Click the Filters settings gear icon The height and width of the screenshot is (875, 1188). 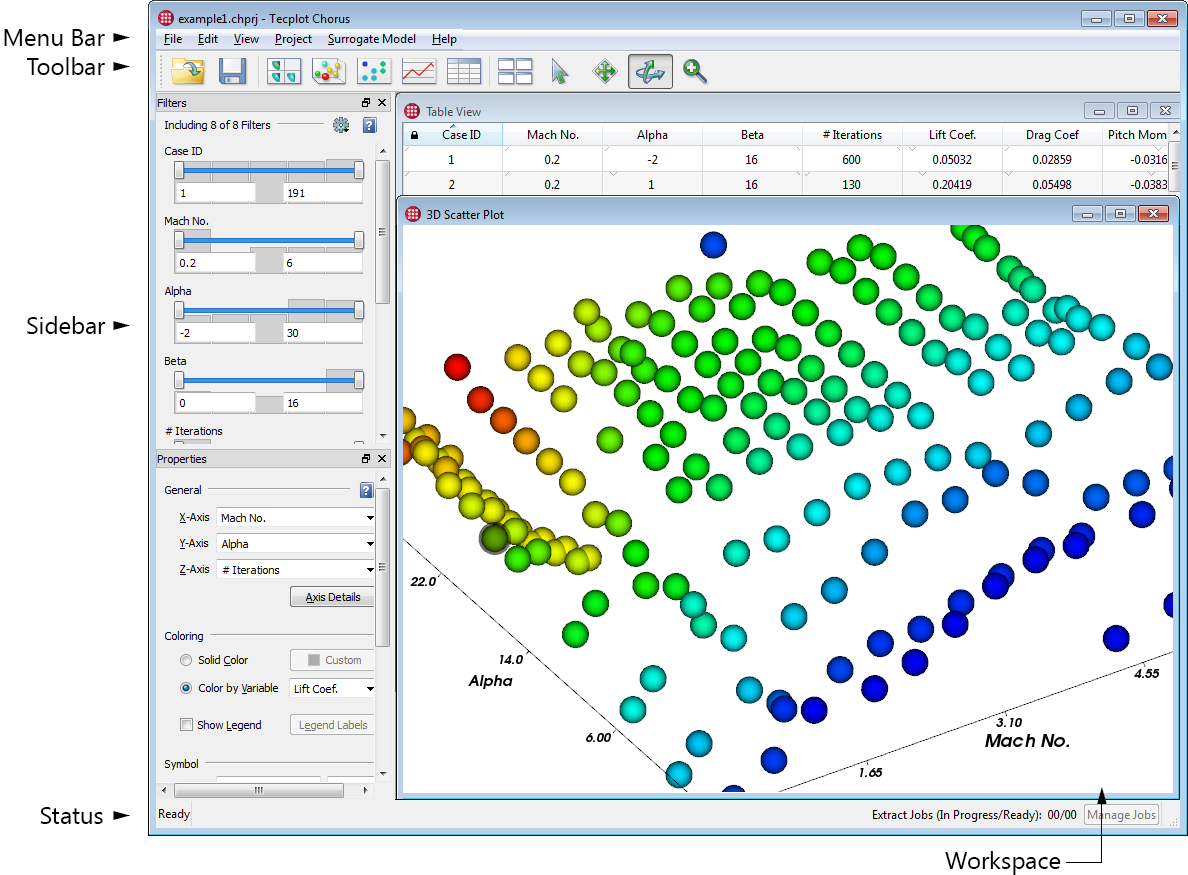coord(341,125)
